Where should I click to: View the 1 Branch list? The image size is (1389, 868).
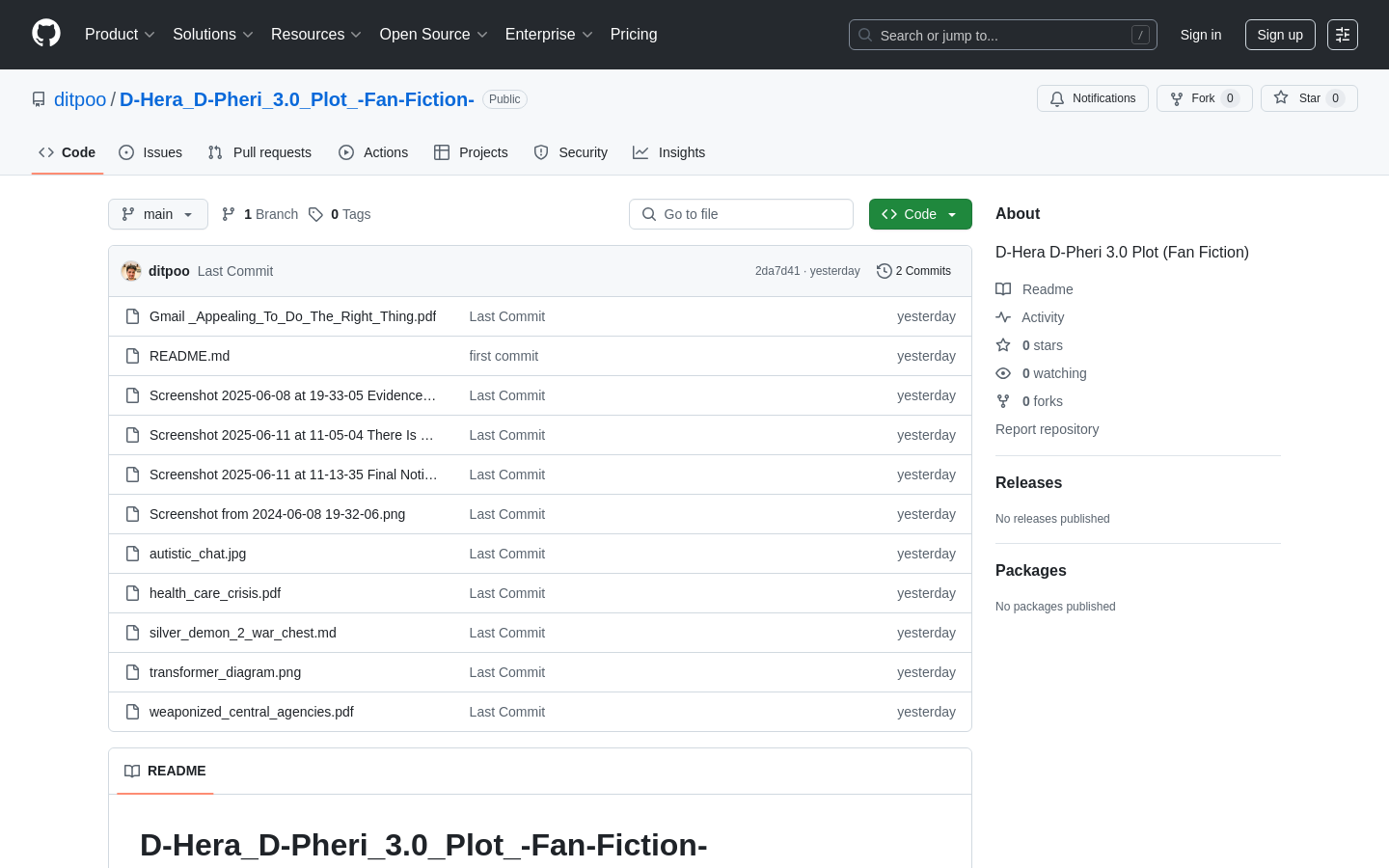click(260, 214)
